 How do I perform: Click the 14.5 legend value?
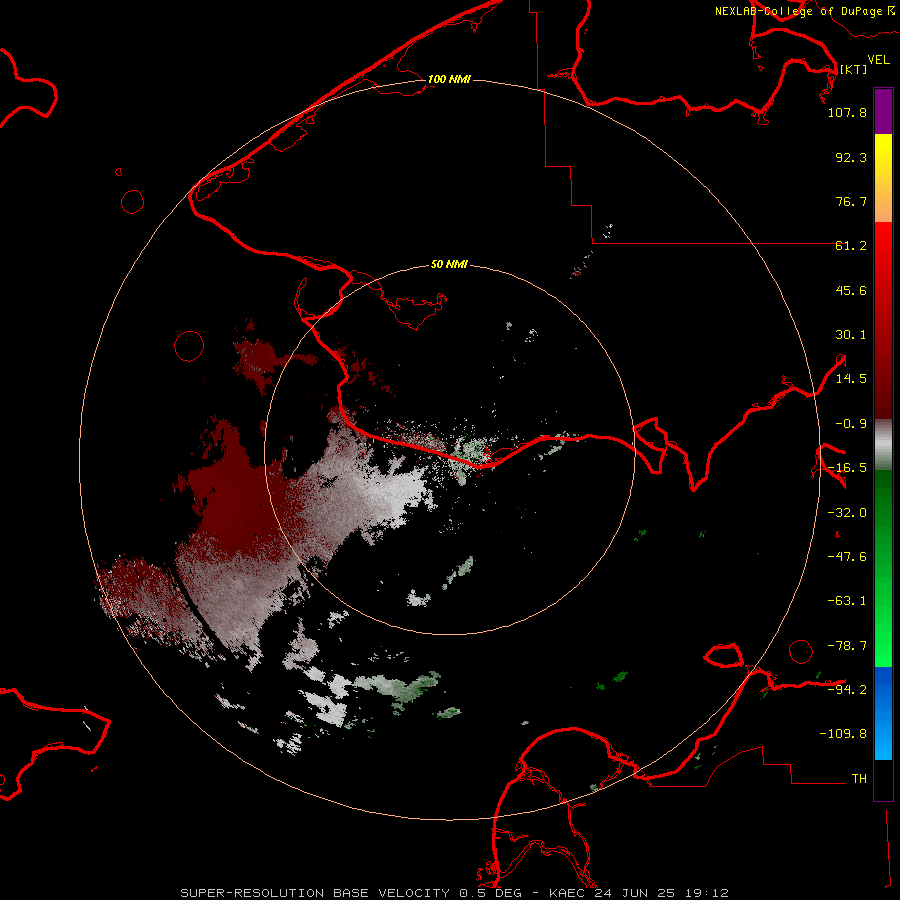[x=851, y=379]
